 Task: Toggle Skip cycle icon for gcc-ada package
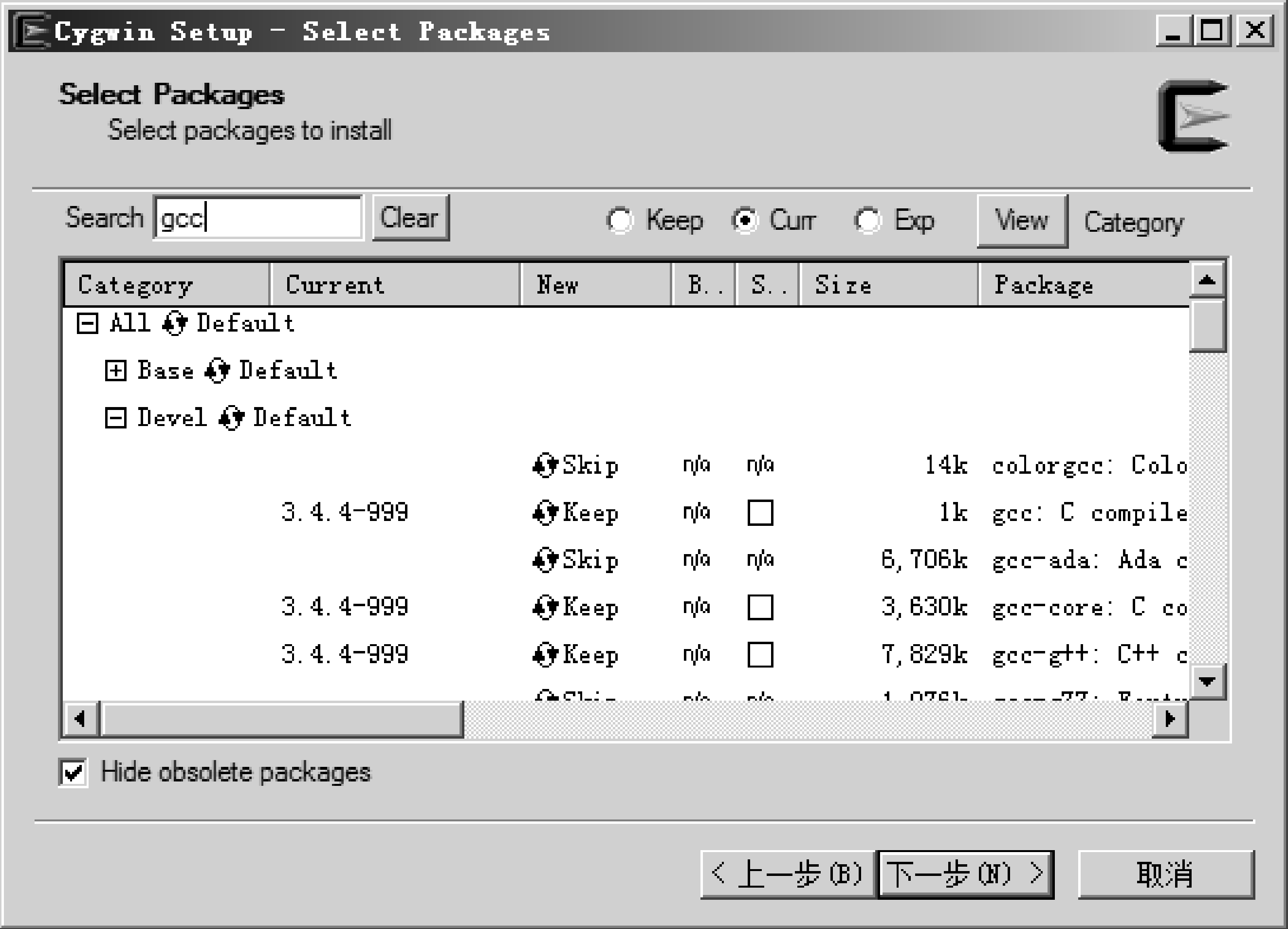[x=545, y=559]
